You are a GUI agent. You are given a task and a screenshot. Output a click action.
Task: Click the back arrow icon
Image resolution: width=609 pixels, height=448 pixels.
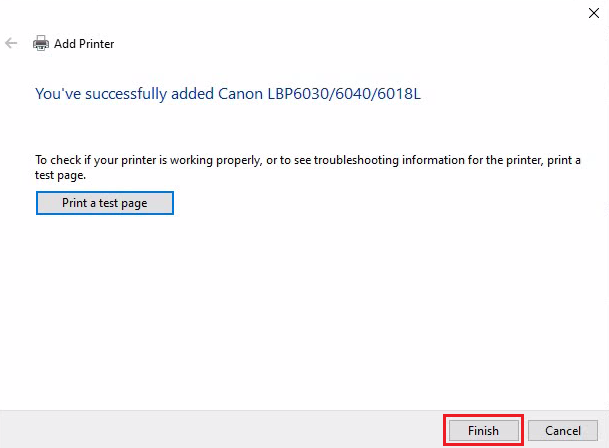point(12,44)
